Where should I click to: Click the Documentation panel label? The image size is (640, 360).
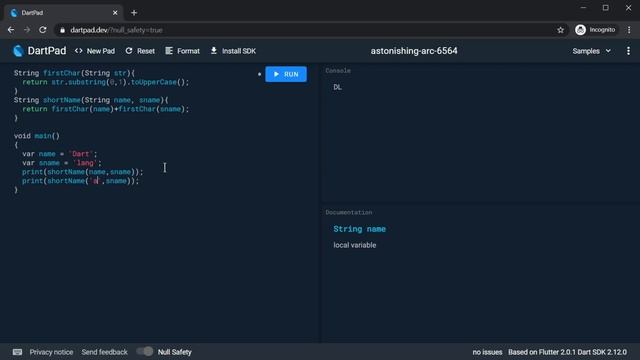349,212
